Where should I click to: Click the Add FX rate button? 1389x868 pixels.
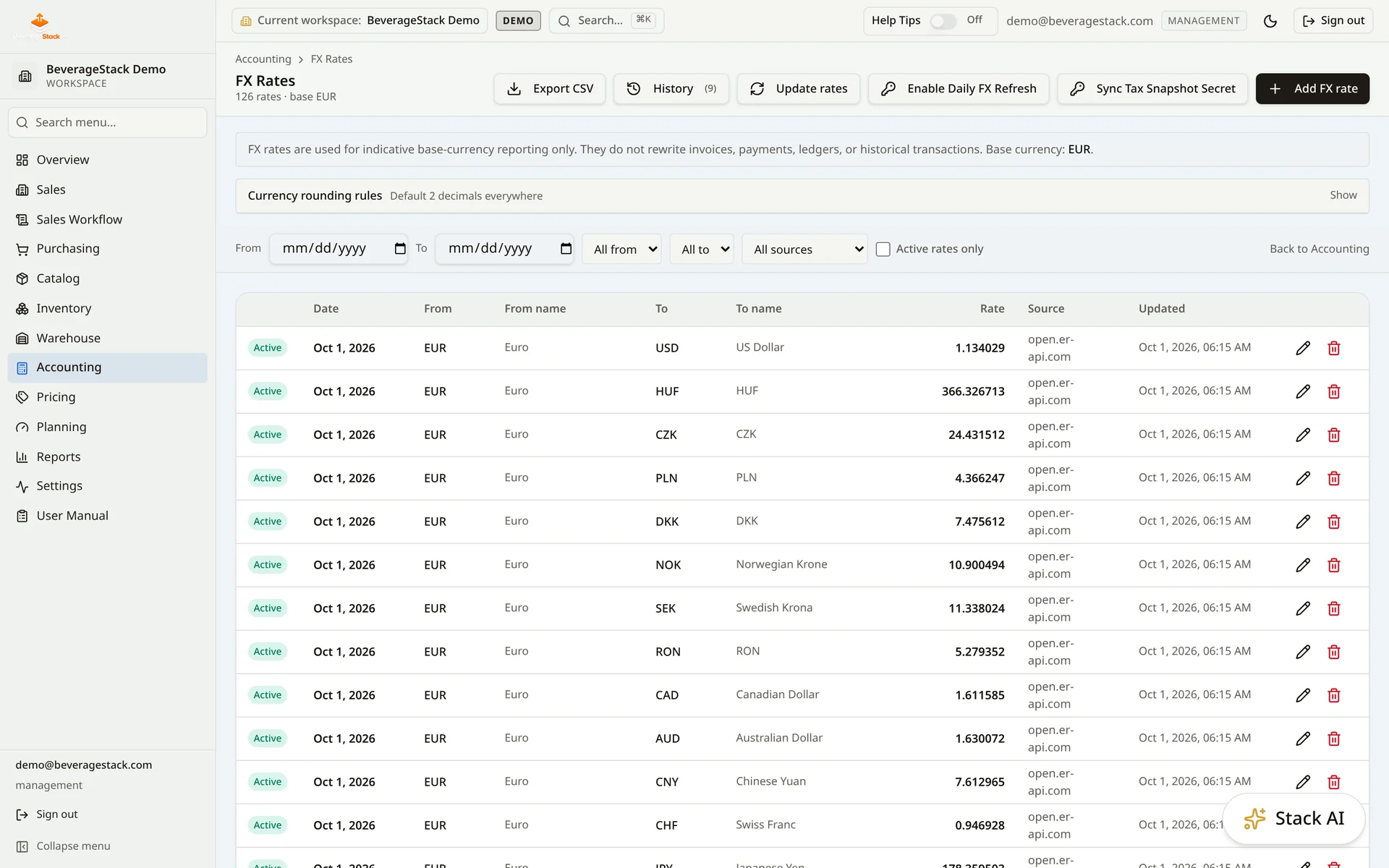tap(1312, 88)
